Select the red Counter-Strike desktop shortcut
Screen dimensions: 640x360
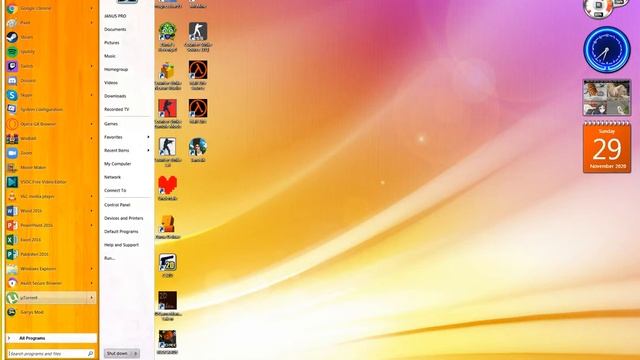coord(168,113)
